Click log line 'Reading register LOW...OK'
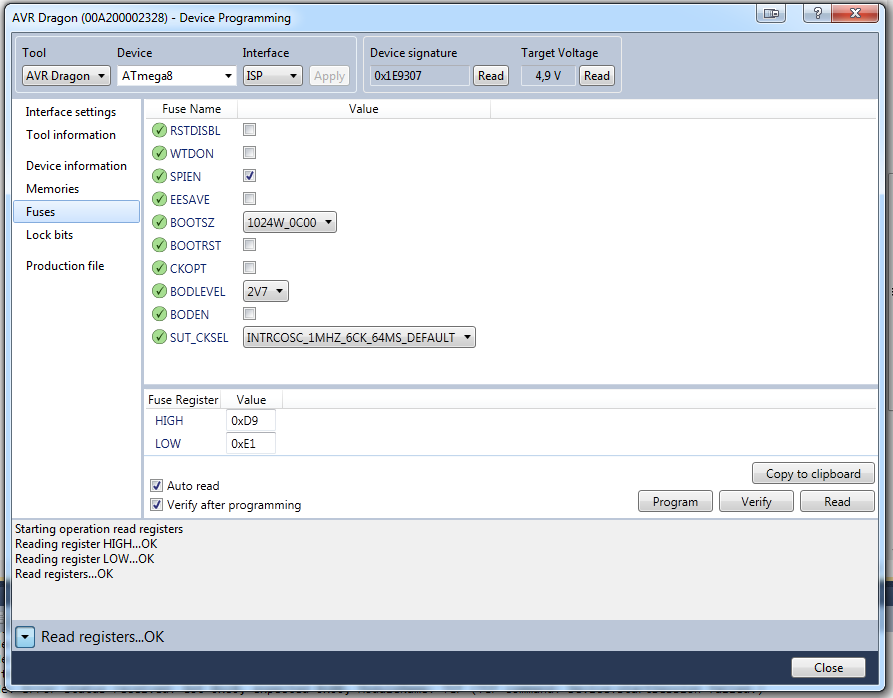Viewport: 893px width, 698px height. pyautogui.click(x=84, y=559)
